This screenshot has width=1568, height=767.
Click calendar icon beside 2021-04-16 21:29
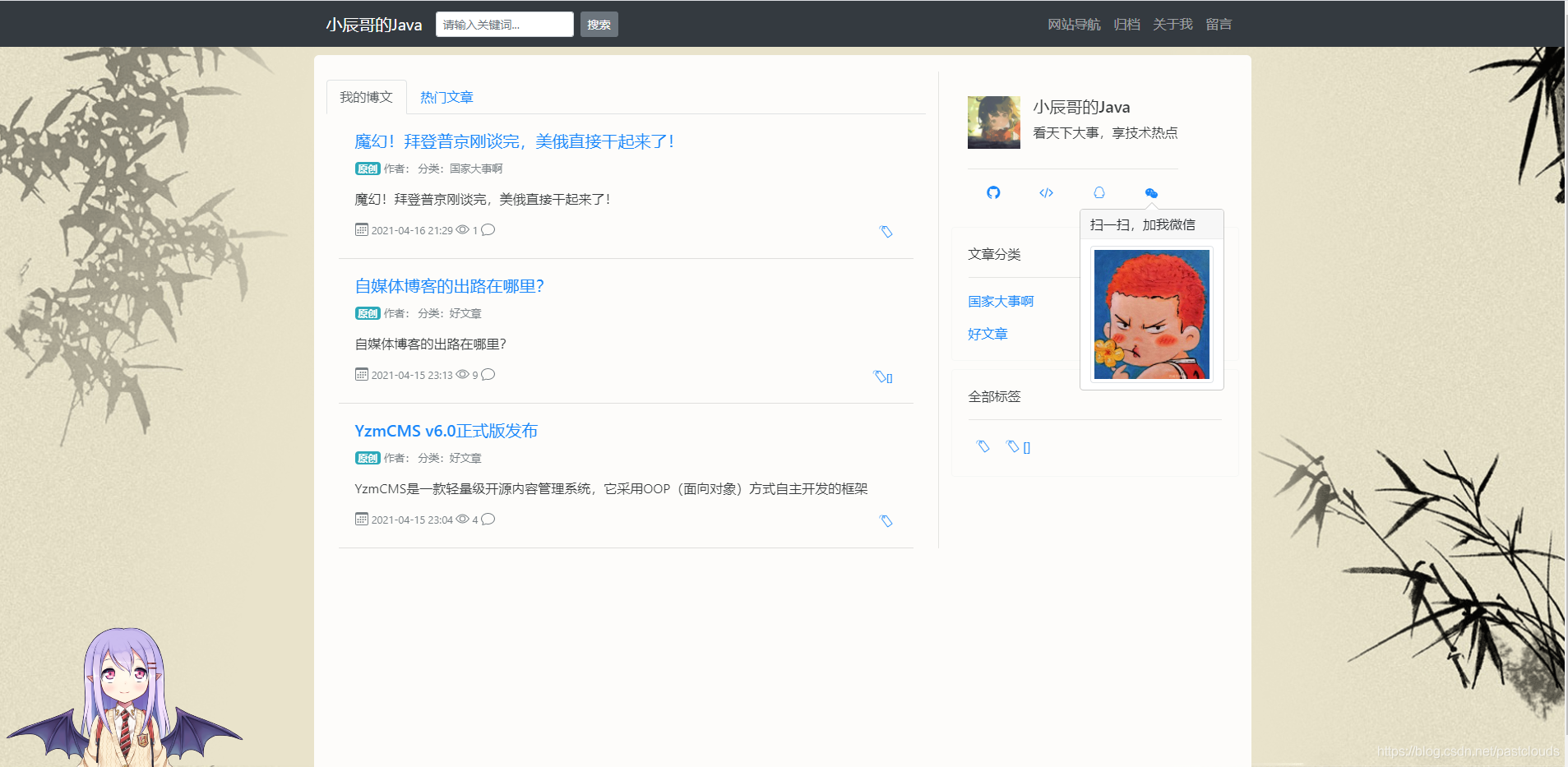point(362,229)
